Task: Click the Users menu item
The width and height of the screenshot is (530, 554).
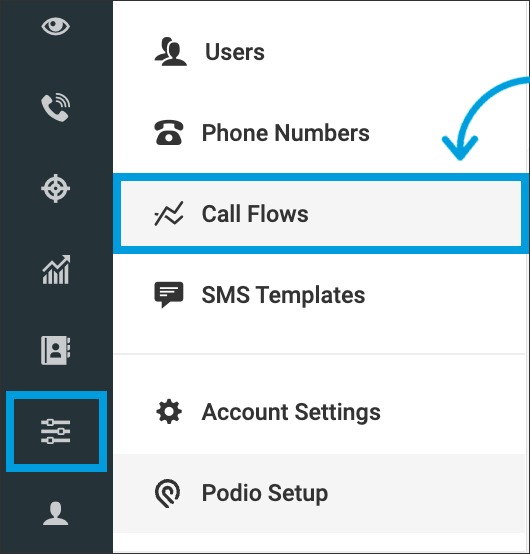Action: coord(320,52)
